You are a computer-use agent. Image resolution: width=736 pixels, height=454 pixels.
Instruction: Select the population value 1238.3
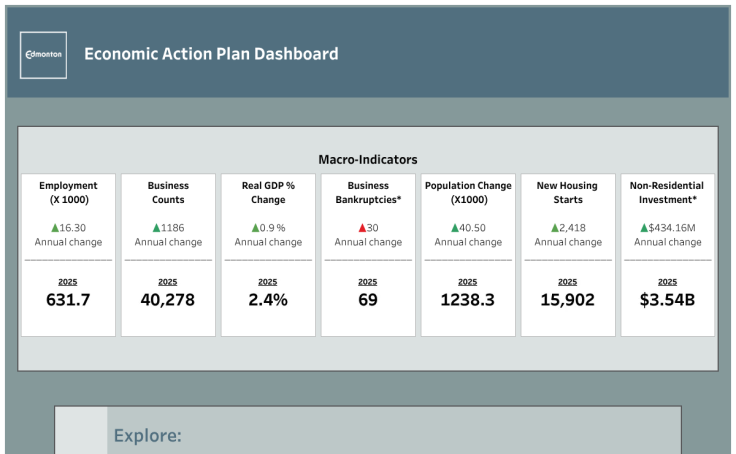[468, 300]
